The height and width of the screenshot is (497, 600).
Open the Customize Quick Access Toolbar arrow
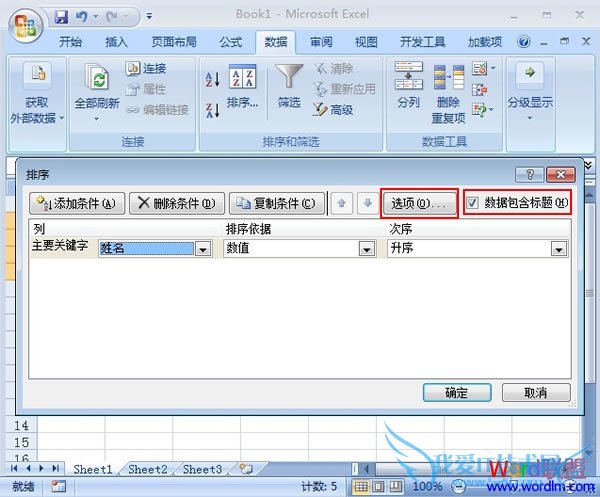click(x=149, y=16)
